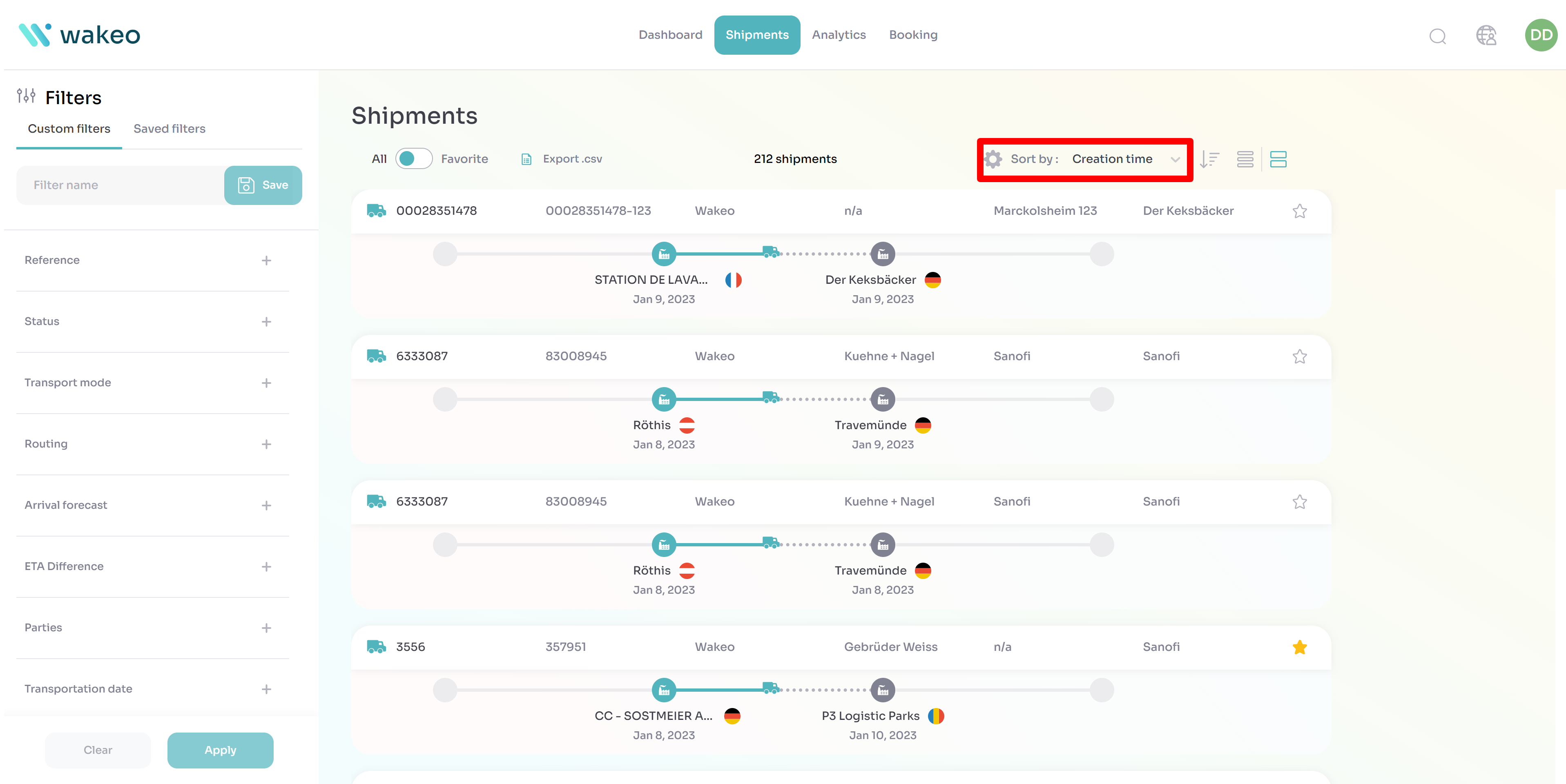Switch to compact list view icon
The width and height of the screenshot is (1566, 784).
click(1245, 159)
